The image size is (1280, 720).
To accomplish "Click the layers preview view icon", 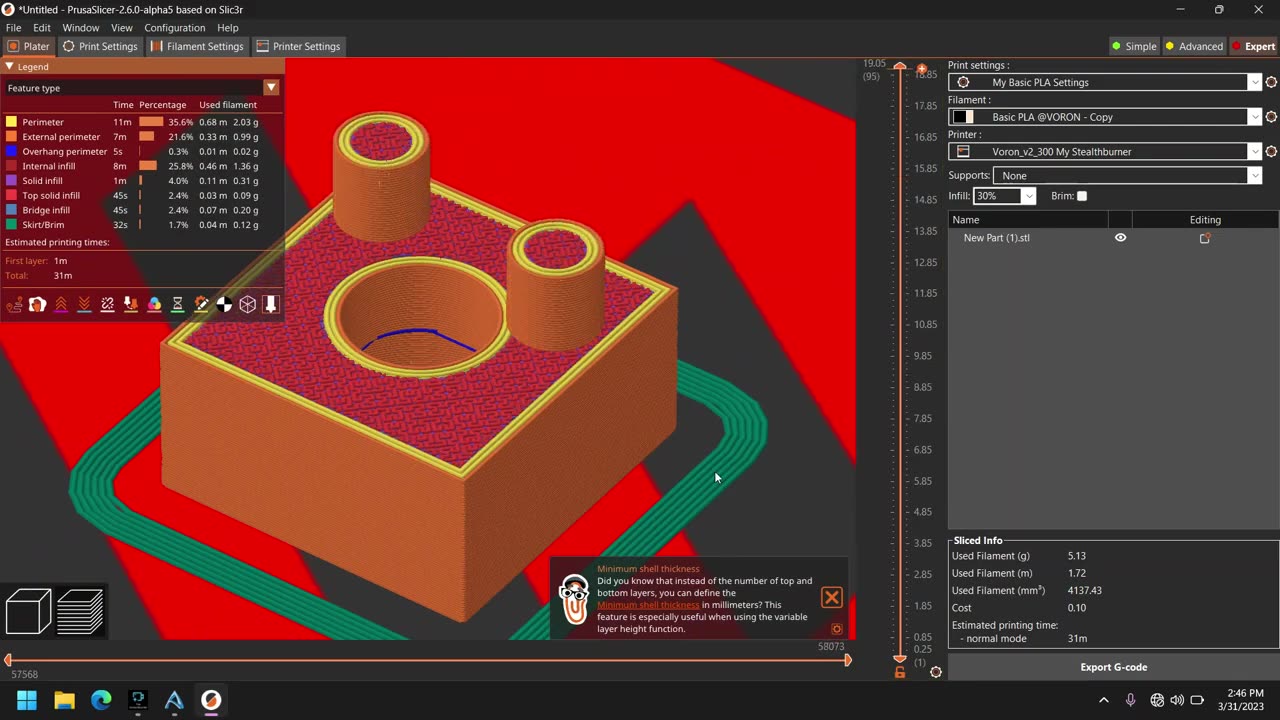I will (80, 611).
